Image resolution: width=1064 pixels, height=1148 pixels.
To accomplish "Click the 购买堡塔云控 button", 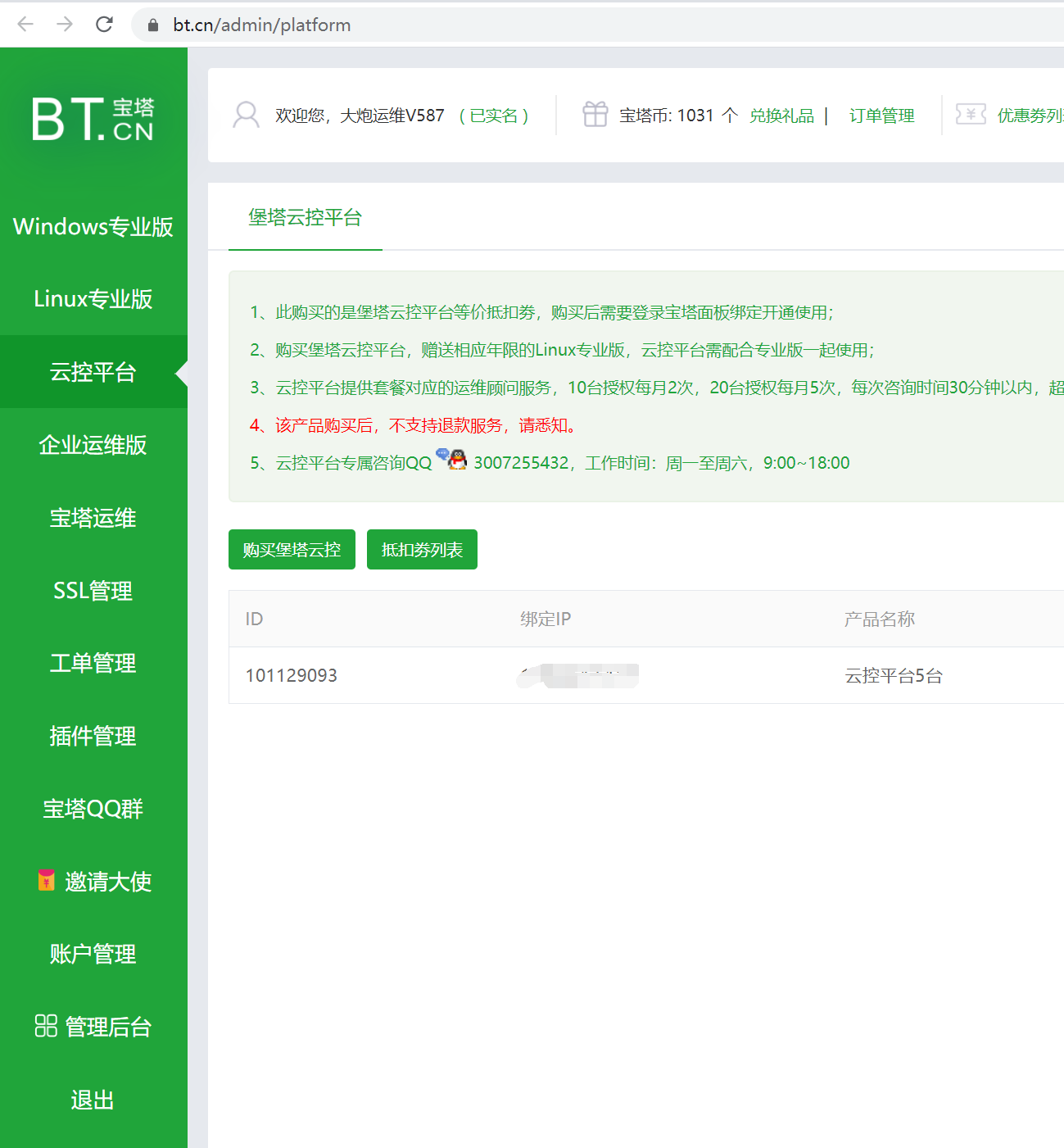I will (292, 550).
